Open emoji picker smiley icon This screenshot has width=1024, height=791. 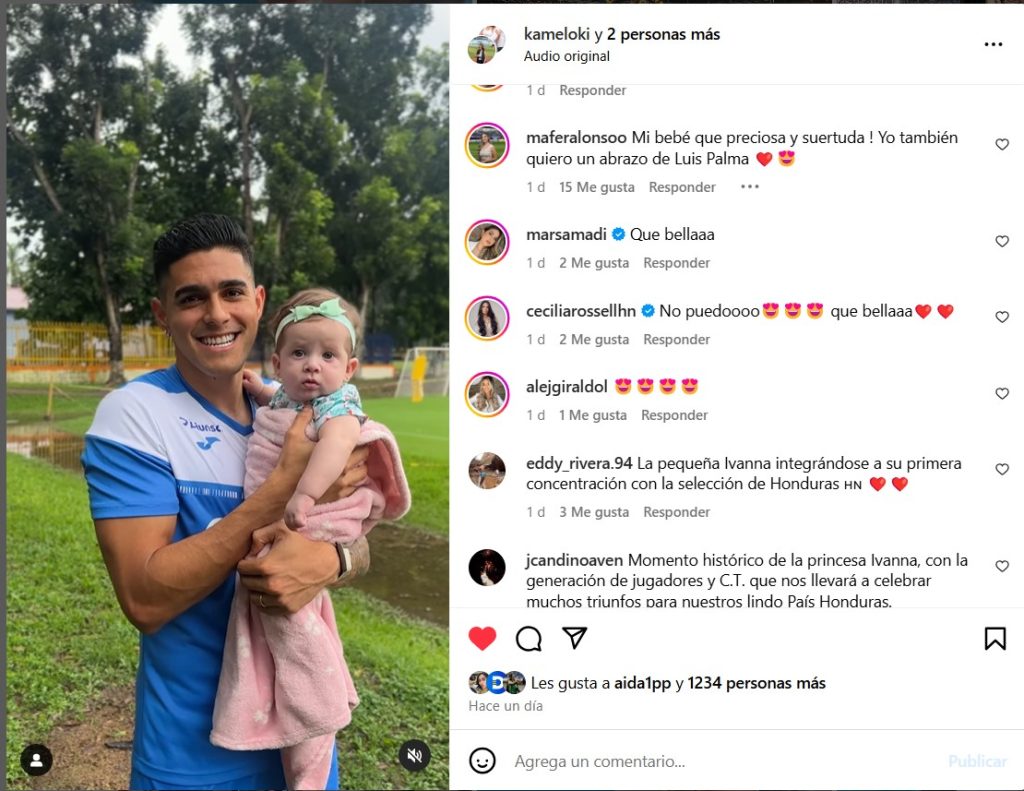[x=482, y=761]
